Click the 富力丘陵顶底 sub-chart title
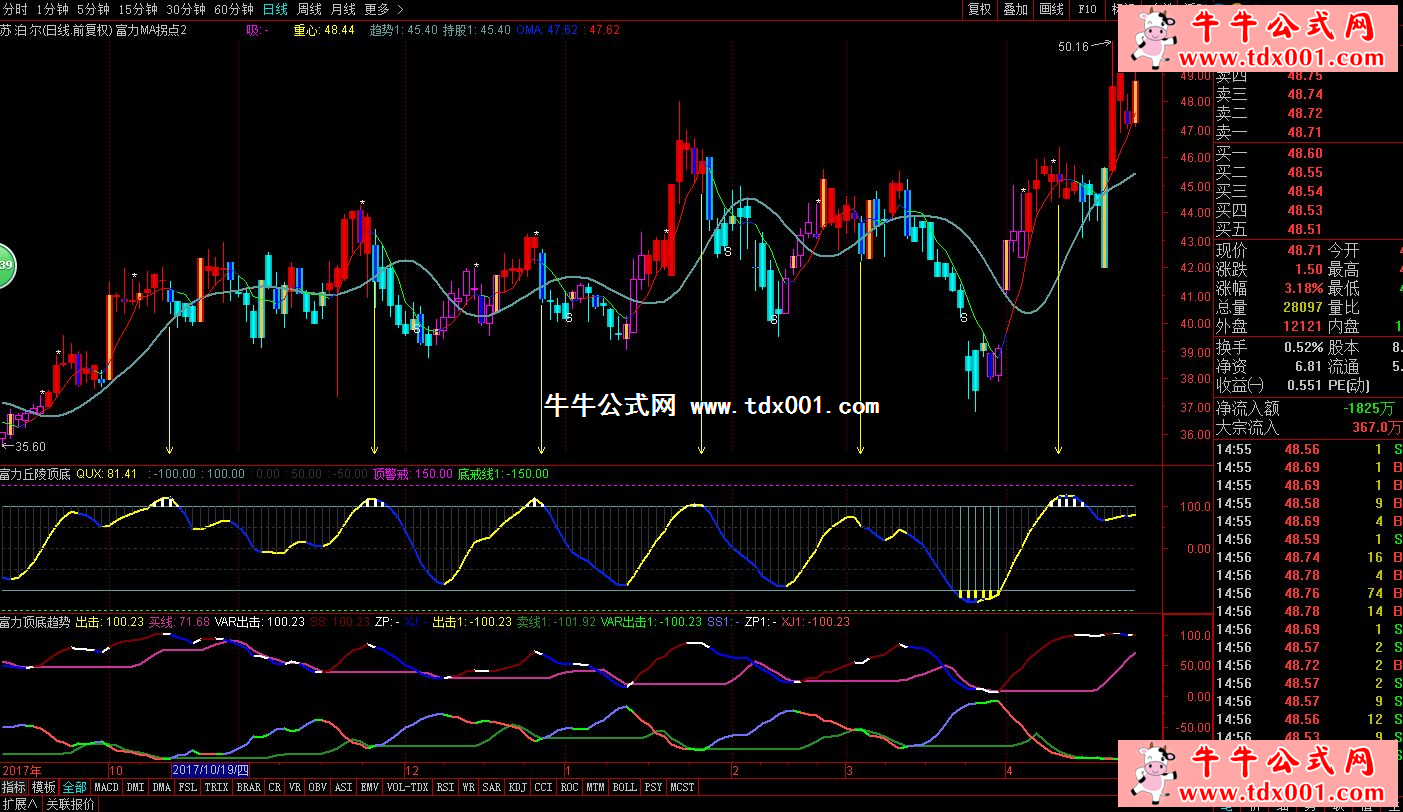Screen dimensions: 1403x812 tap(35, 474)
